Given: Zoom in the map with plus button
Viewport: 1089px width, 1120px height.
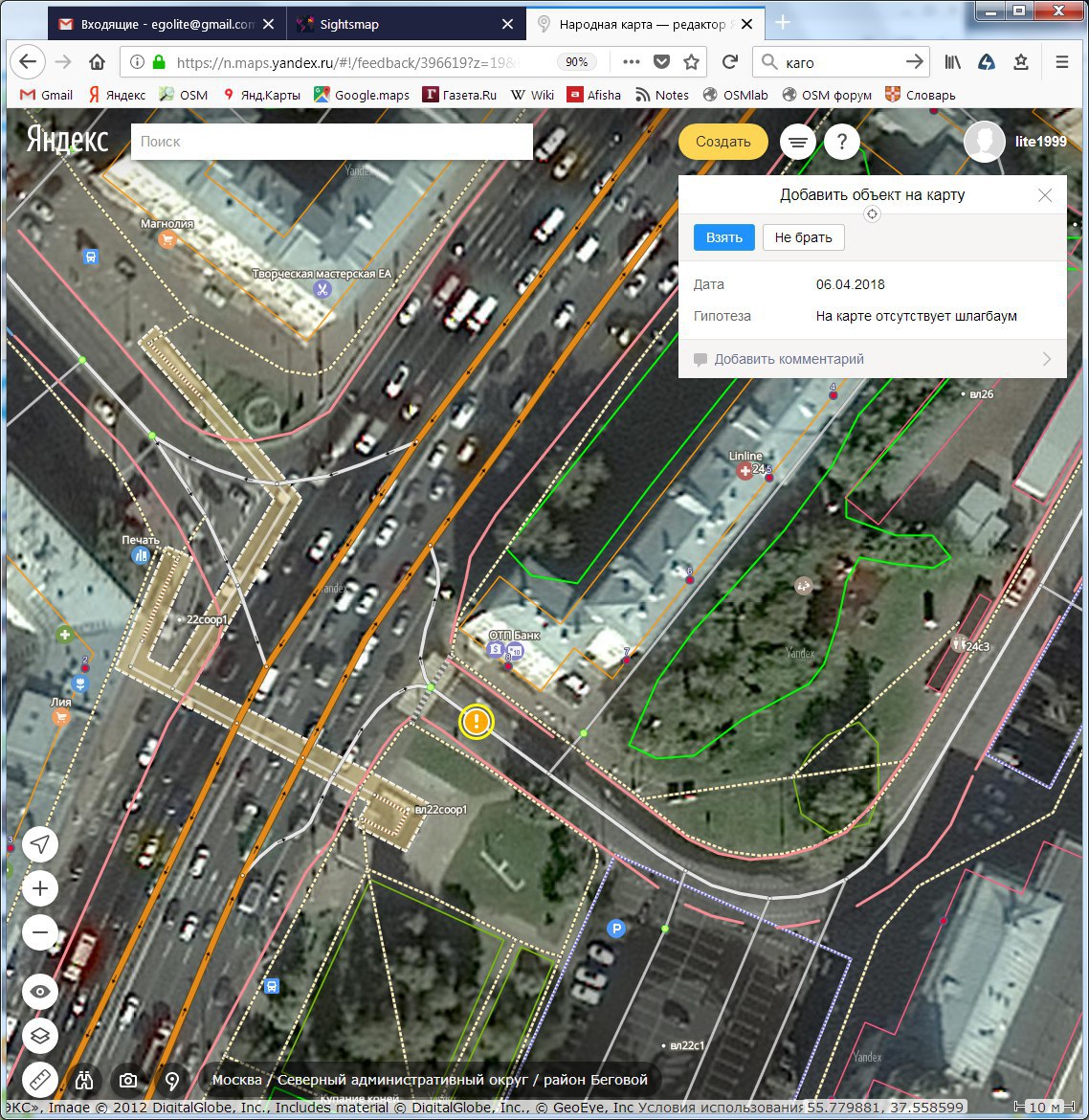Looking at the screenshot, I should (x=40, y=888).
